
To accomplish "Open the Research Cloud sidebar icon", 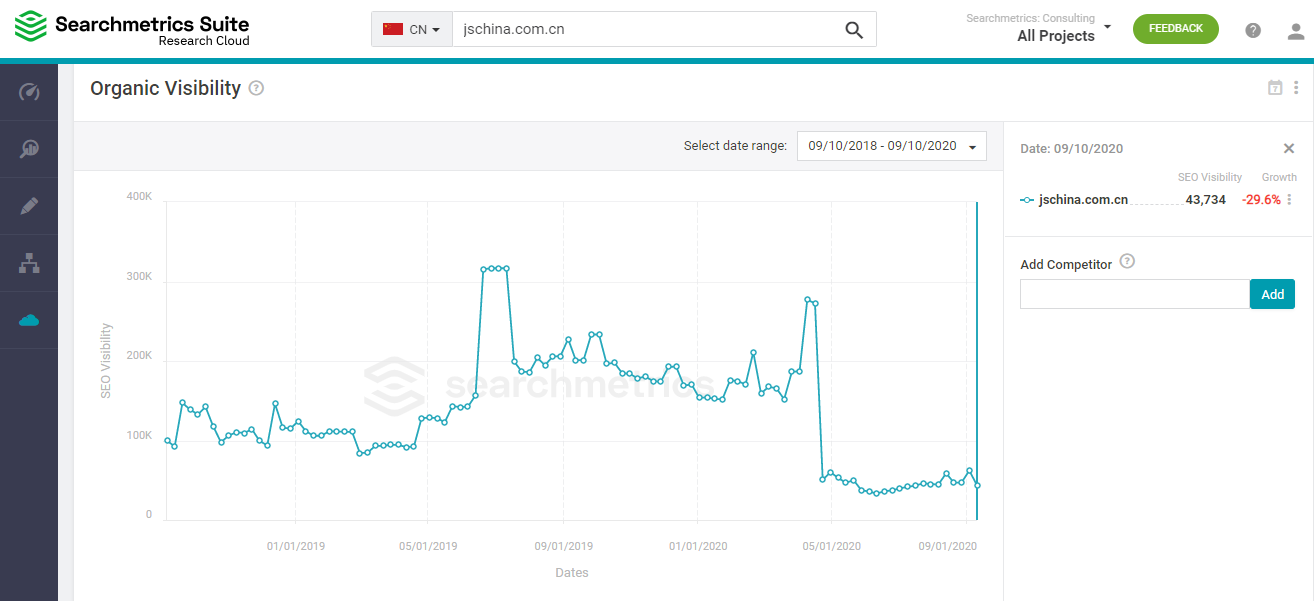I will (29, 320).
